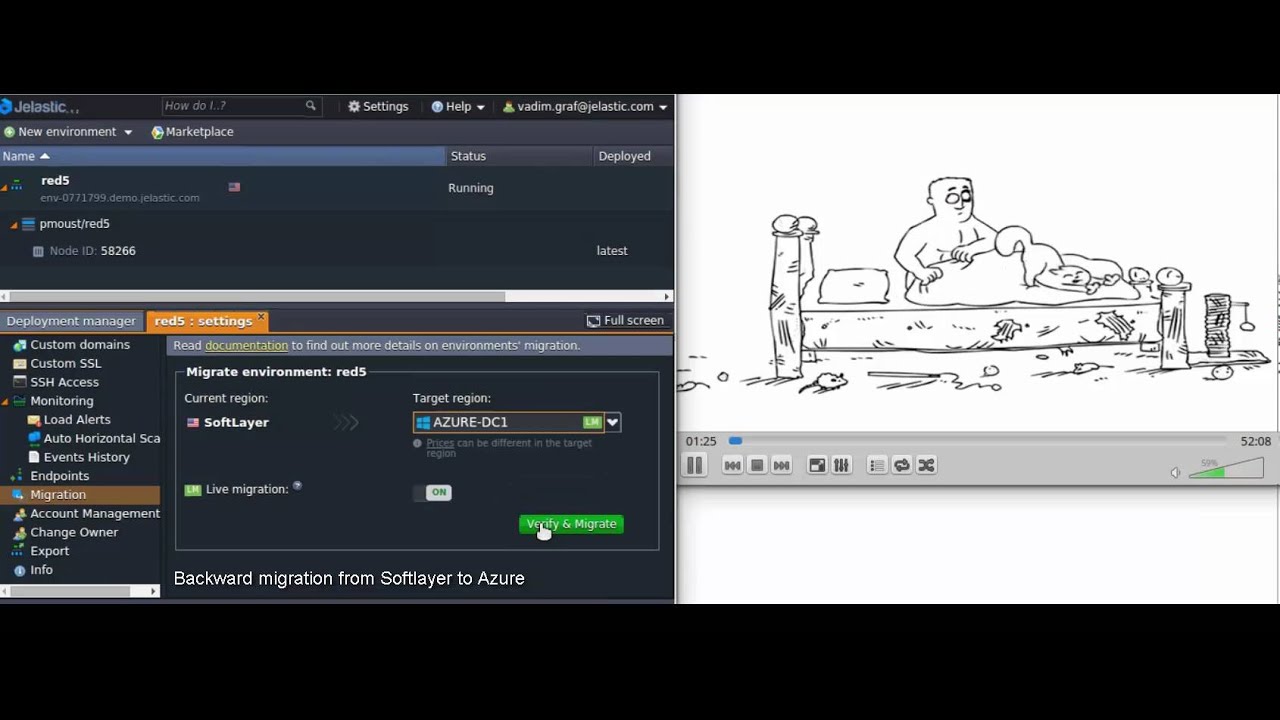Screen dimensions: 1280x720
Task: Toggle video player fullscreen mode
Action: tap(817, 465)
